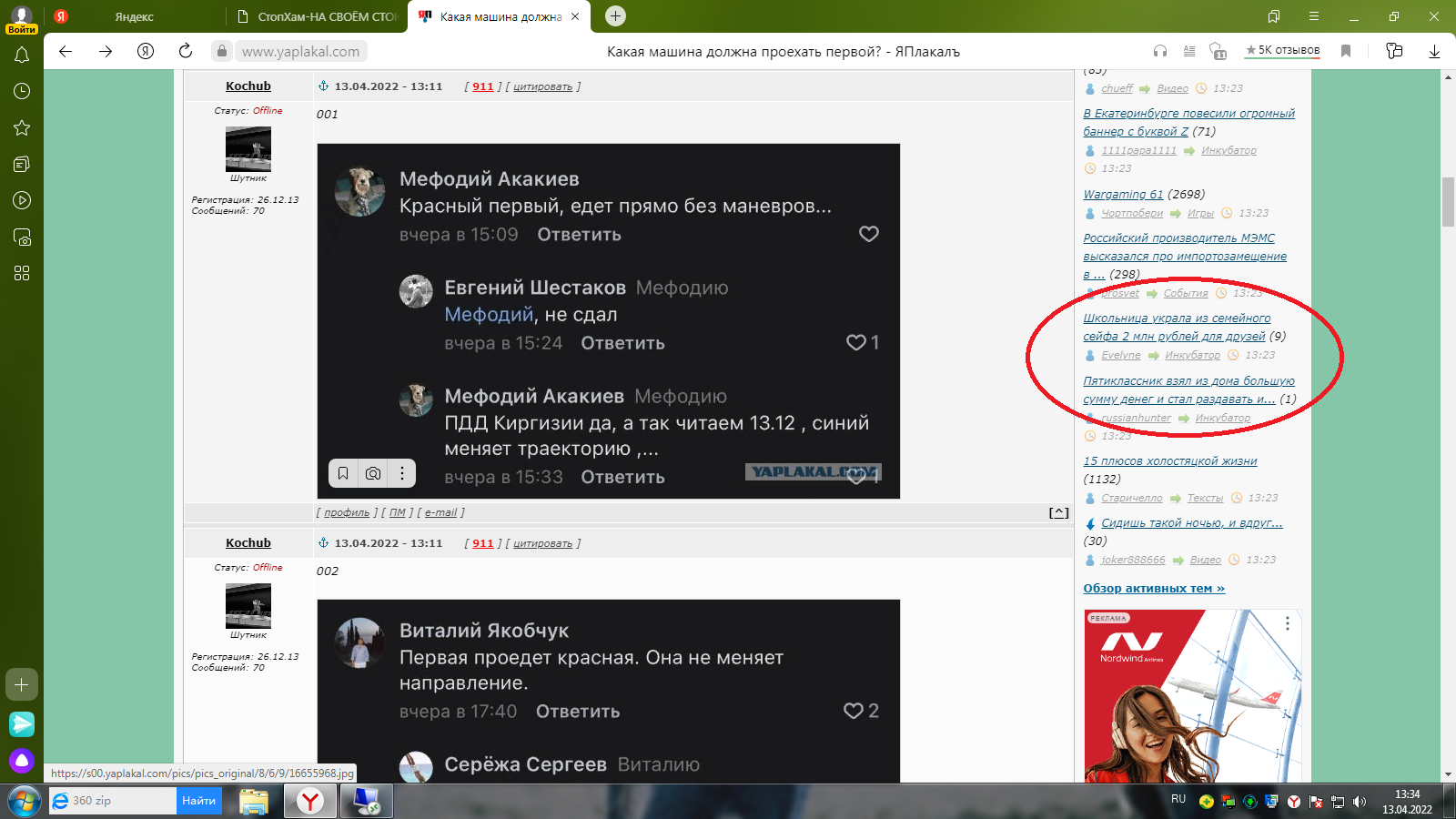
Task: Open Windows Explorer from the taskbar
Action: (x=254, y=801)
